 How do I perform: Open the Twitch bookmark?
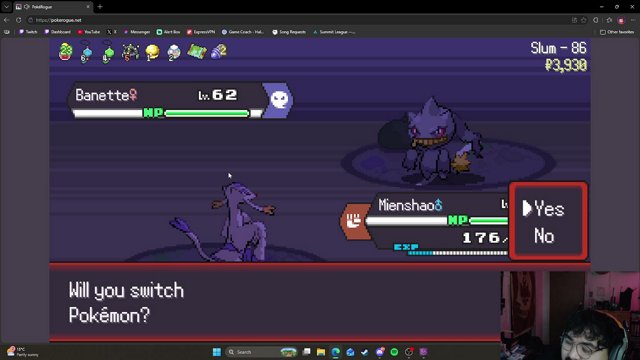coord(28,32)
